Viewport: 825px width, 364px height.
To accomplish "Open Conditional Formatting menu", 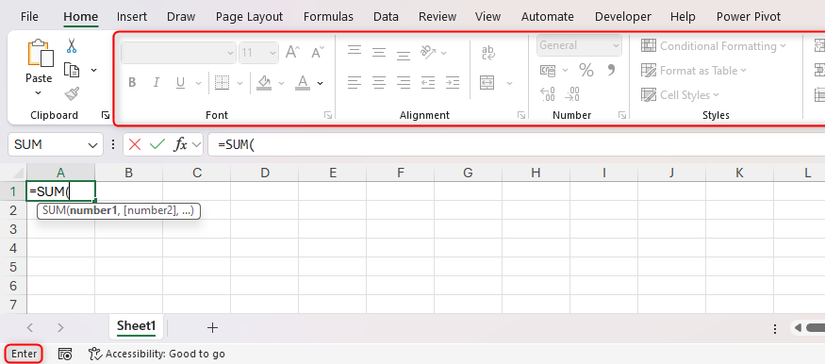I will click(x=713, y=46).
